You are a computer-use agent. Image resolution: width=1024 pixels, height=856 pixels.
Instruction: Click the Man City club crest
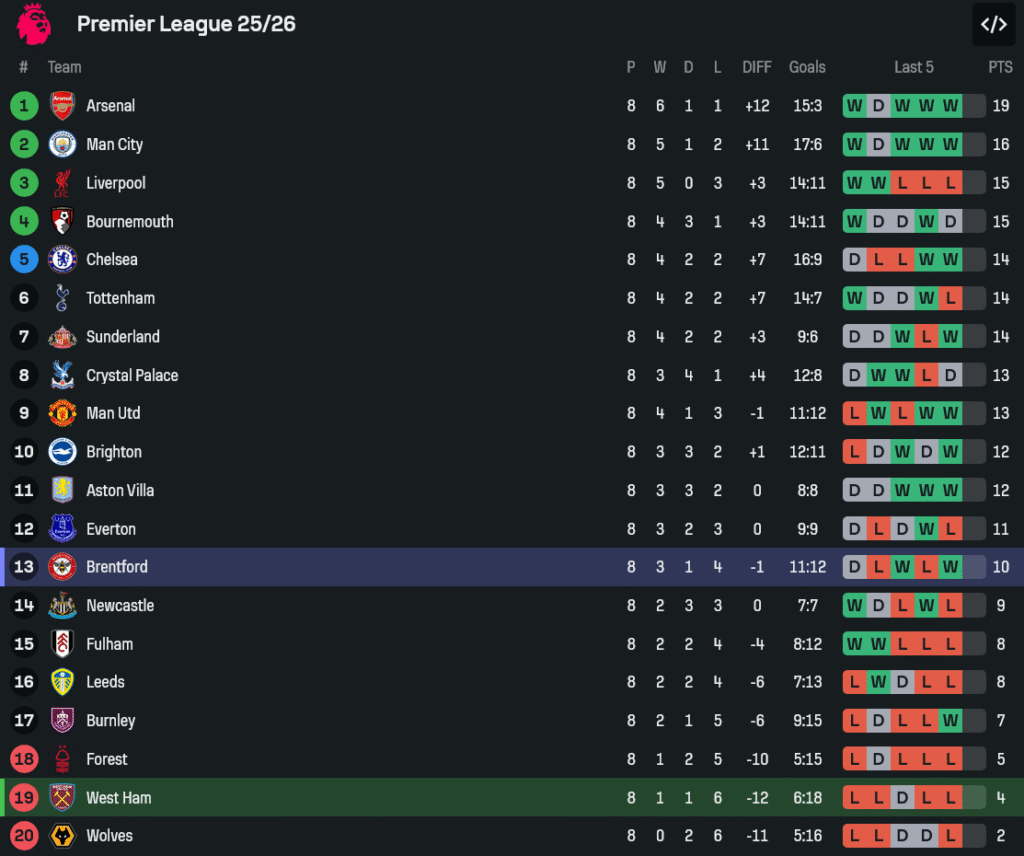coord(62,144)
